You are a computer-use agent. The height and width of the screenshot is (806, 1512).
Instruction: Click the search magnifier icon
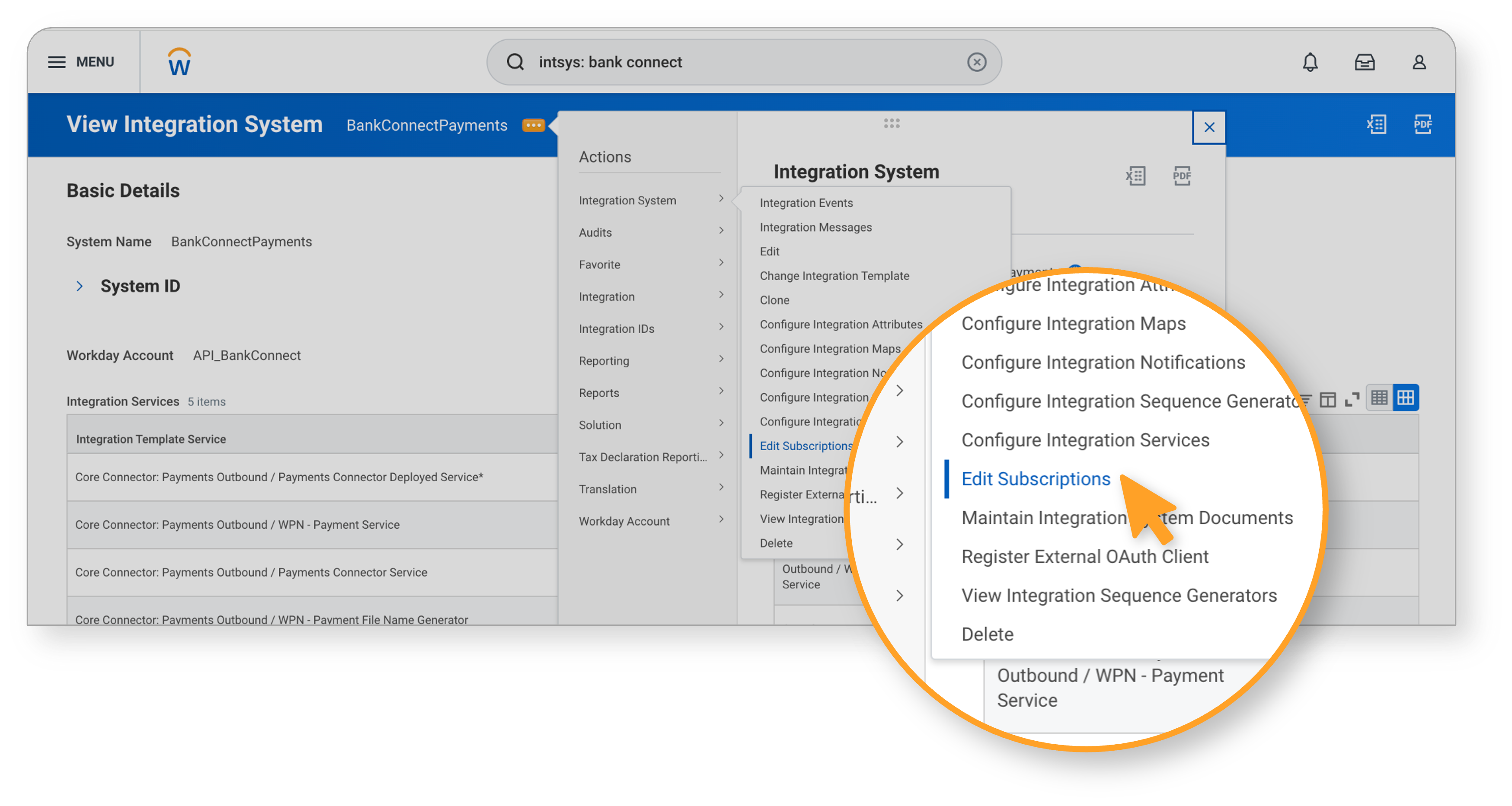coord(515,62)
